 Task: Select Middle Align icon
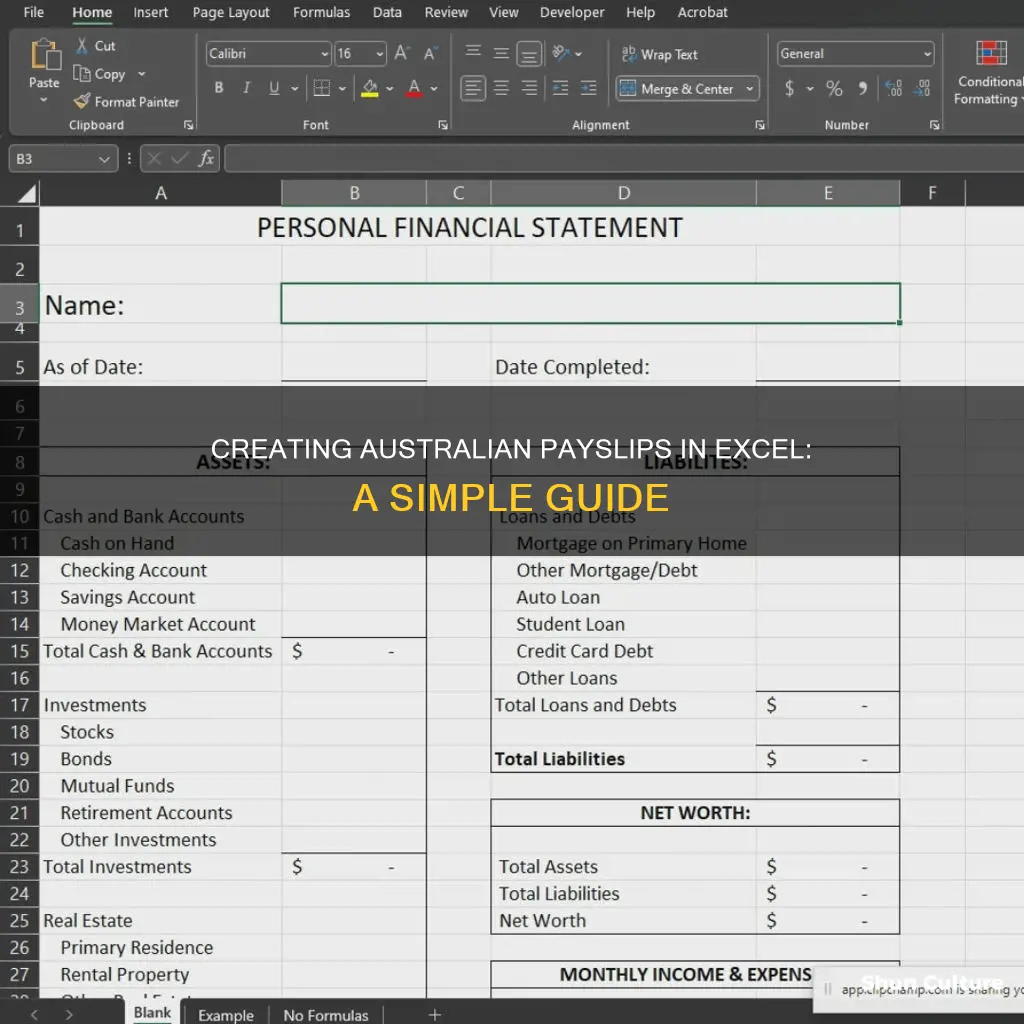pos(501,53)
